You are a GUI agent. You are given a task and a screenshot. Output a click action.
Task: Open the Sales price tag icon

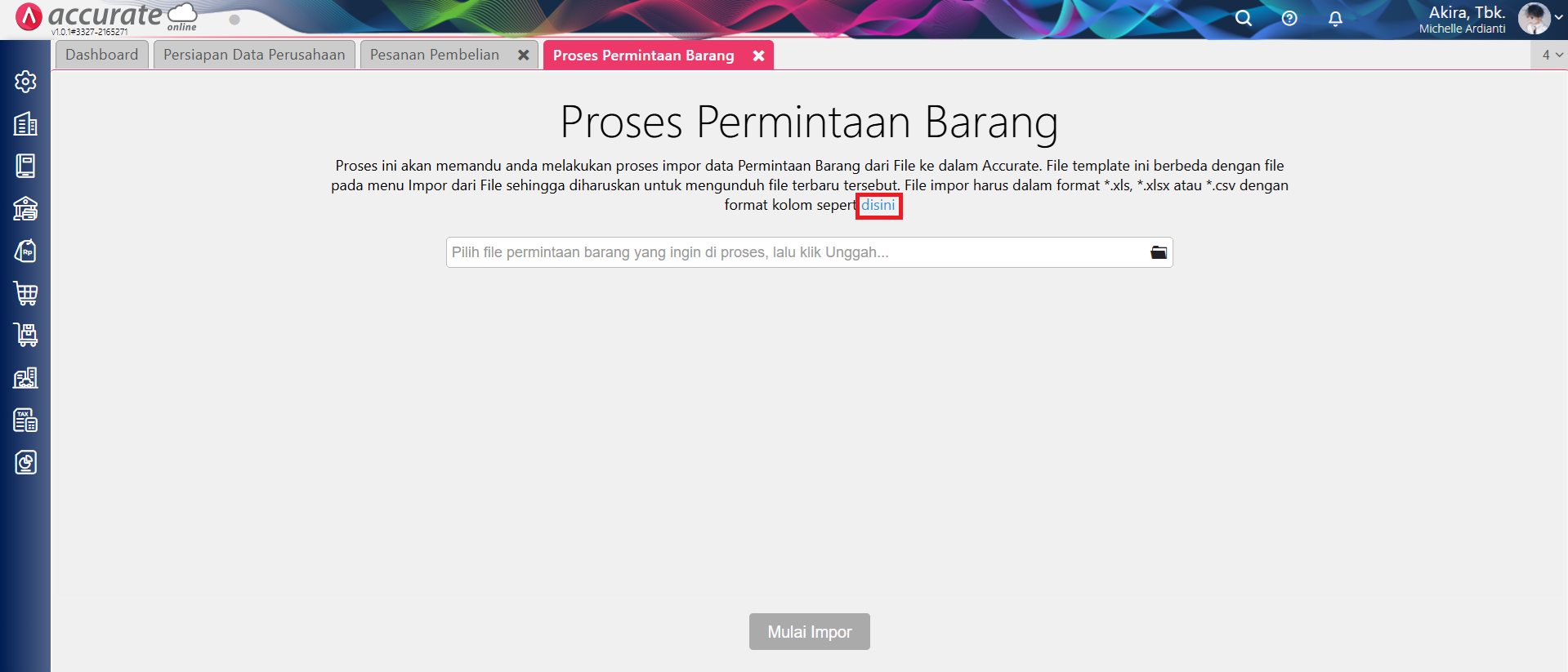point(25,251)
